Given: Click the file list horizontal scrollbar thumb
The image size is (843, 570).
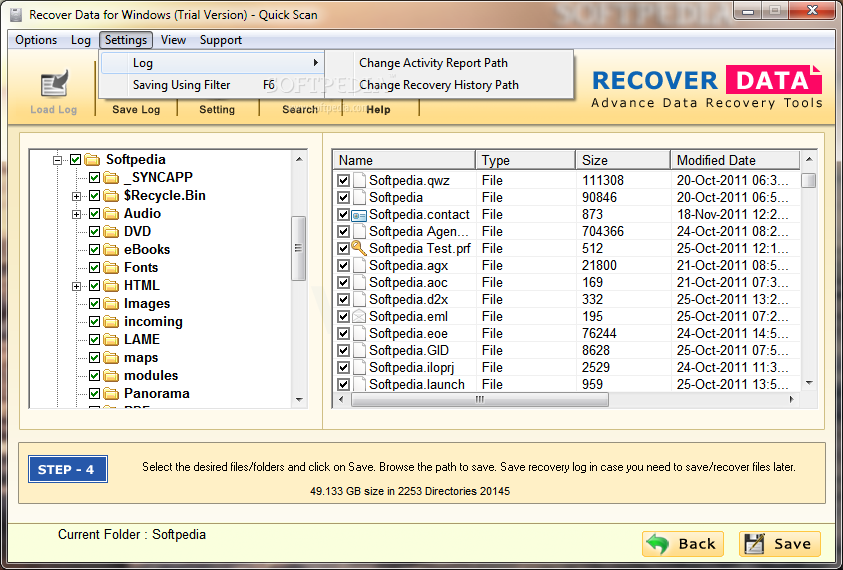Looking at the screenshot, I should [x=480, y=400].
